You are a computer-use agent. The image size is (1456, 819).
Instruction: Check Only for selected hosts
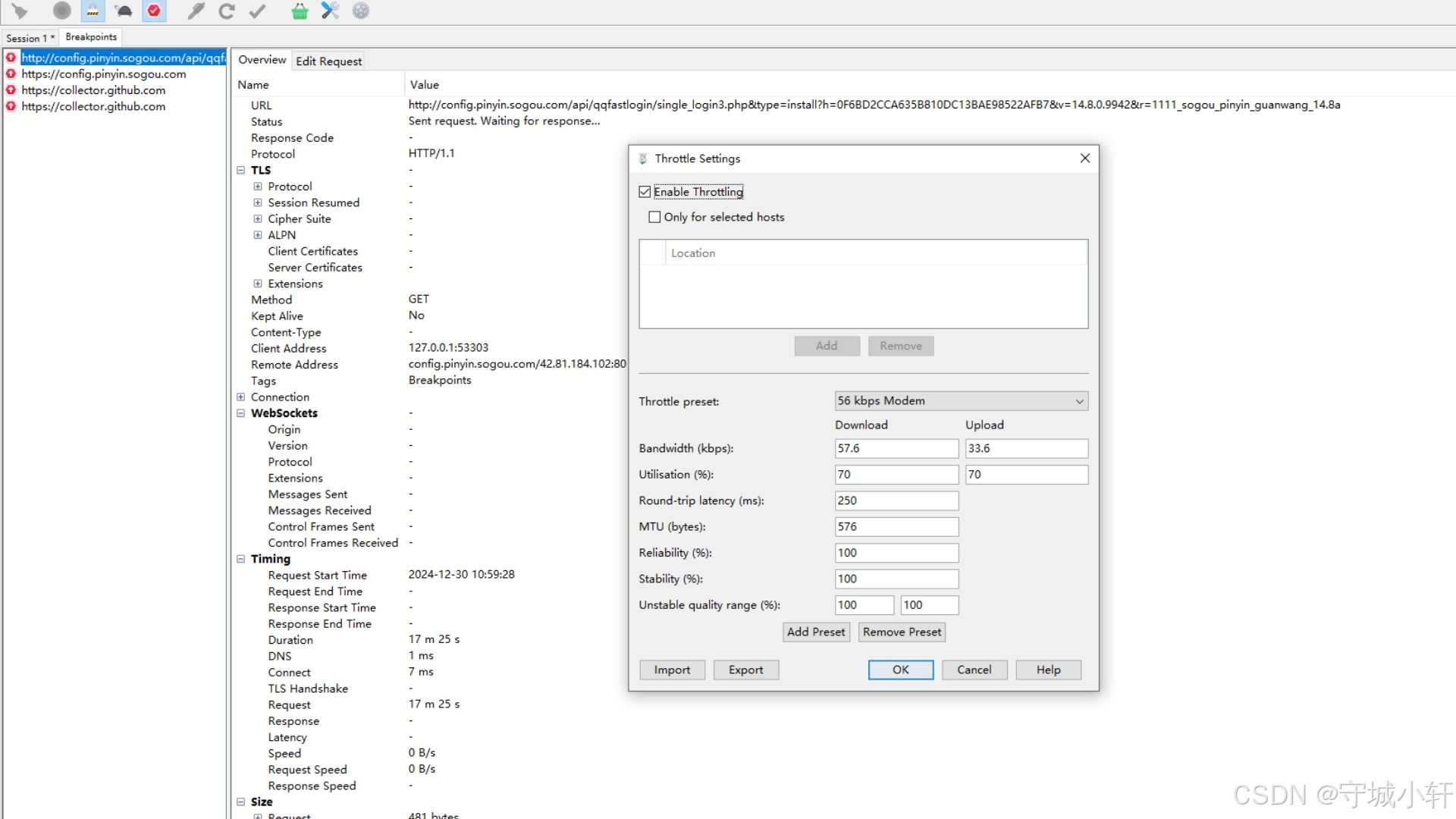point(654,217)
